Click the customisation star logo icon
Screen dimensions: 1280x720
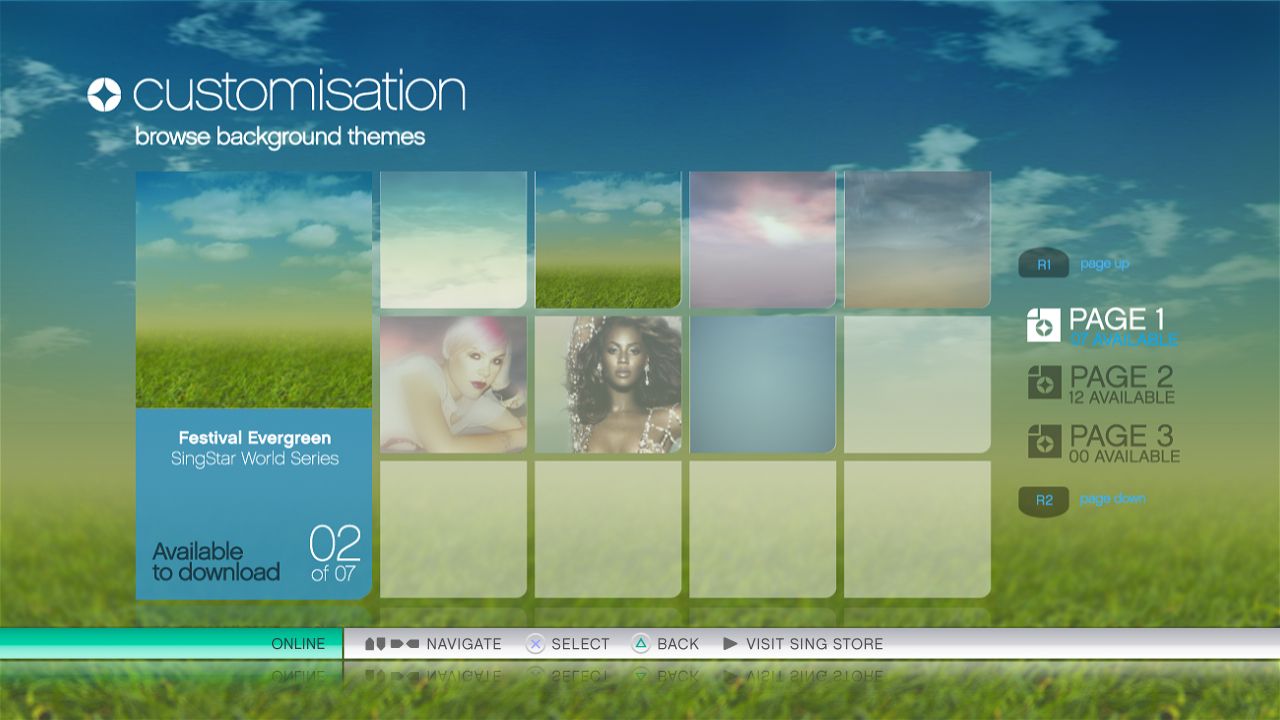tap(104, 94)
